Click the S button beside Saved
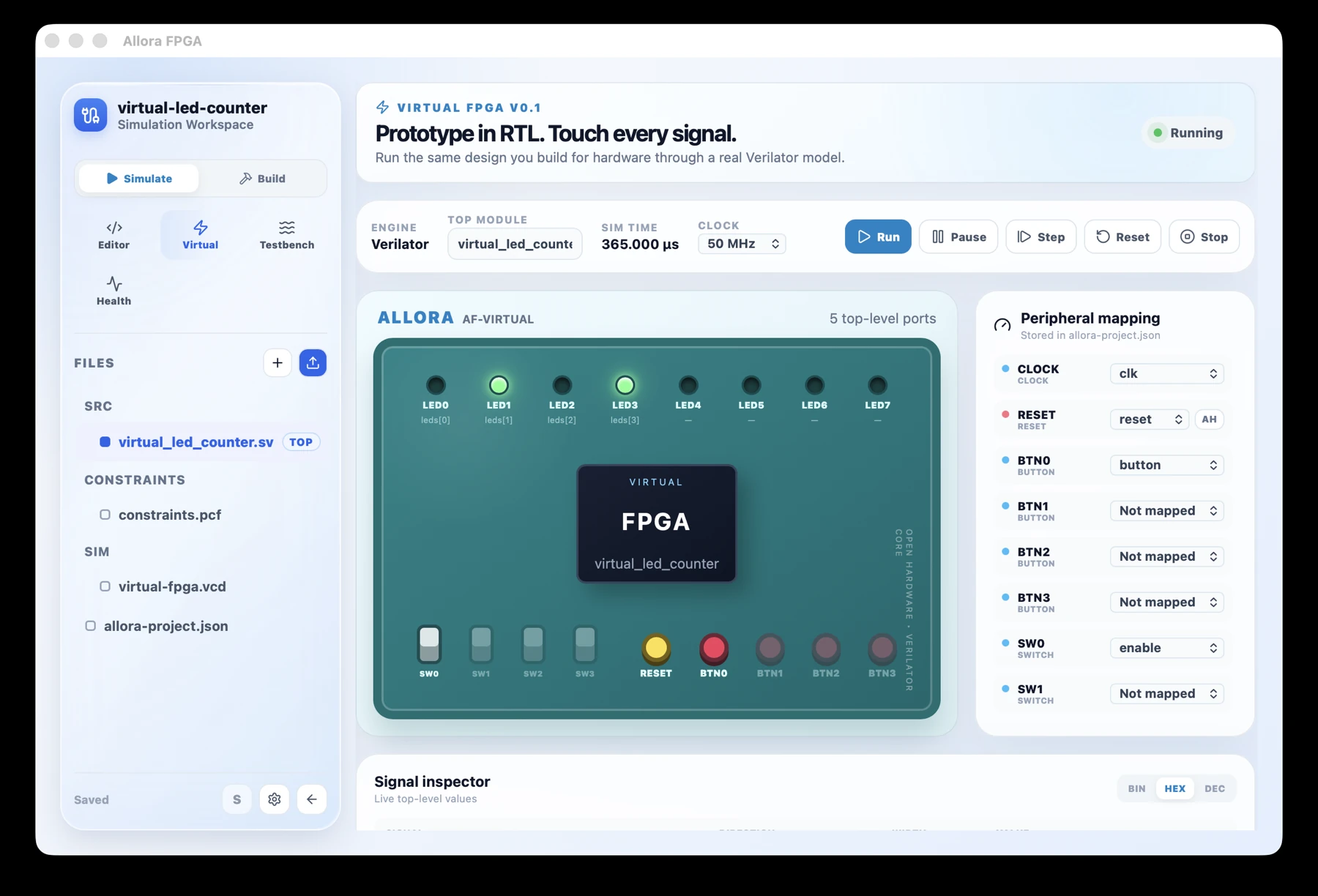 tap(237, 799)
